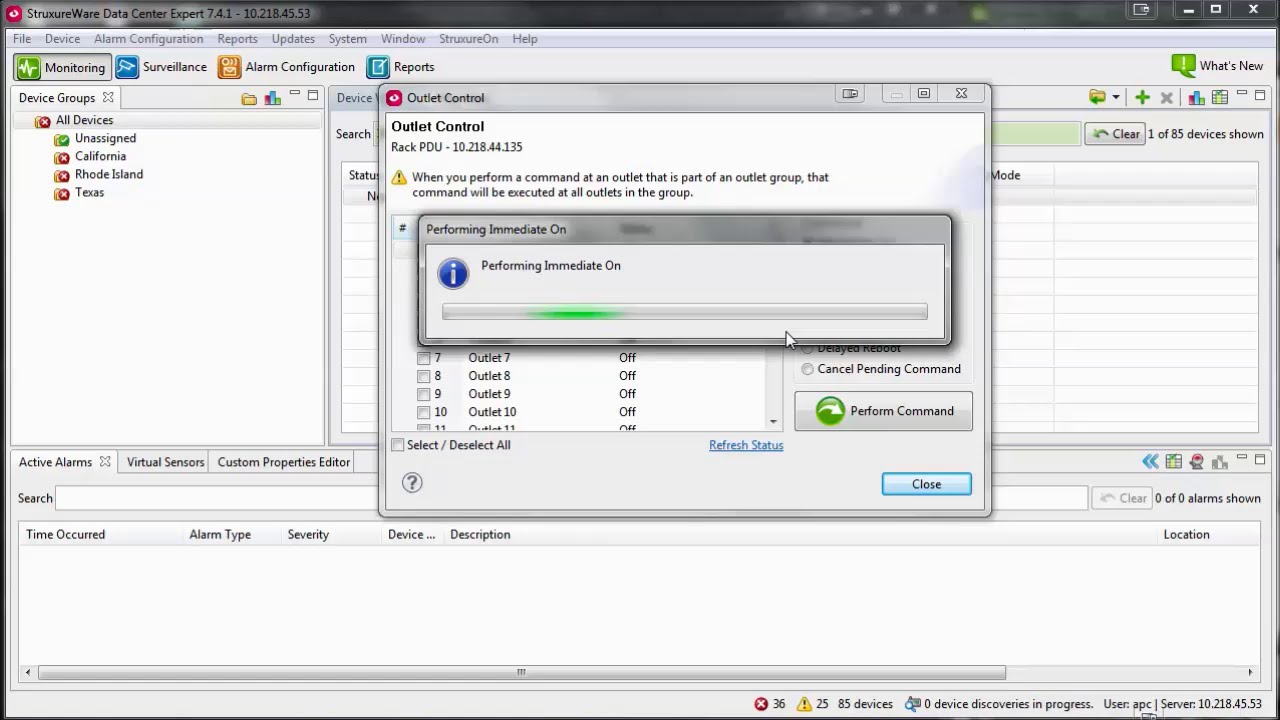Open the StruxureOn menu

(468, 39)
